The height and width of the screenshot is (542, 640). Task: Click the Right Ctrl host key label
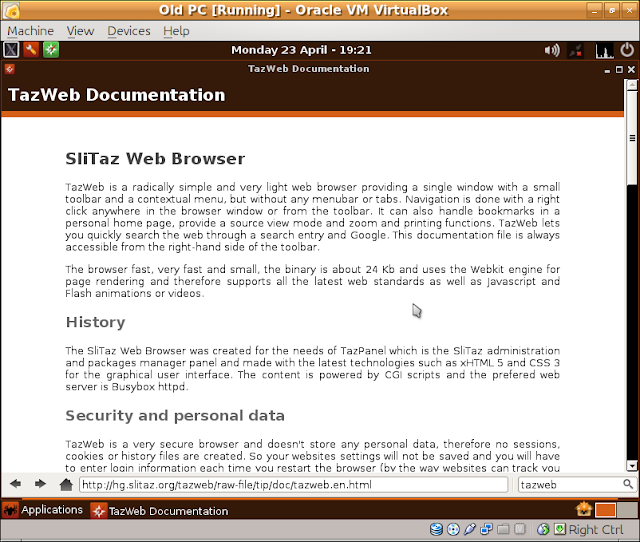click(x=596, y=529)
